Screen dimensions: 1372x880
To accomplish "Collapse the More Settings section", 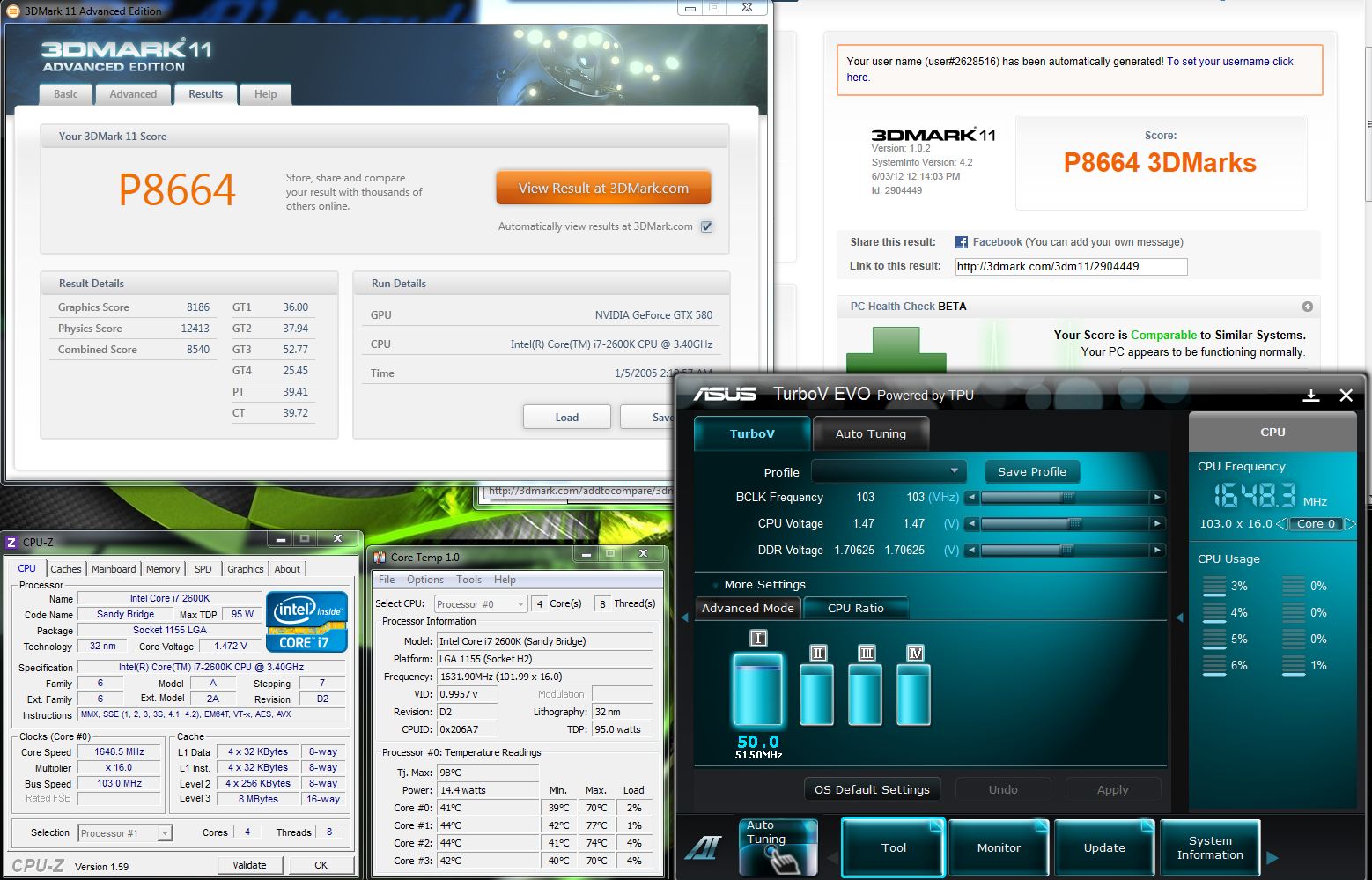I will click(x=713, y=585).
